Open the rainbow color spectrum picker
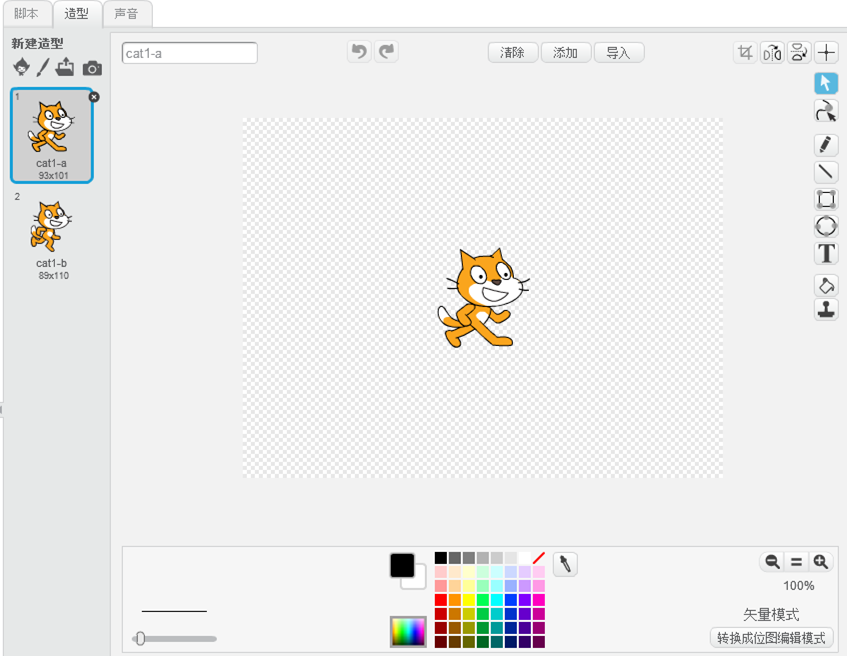Viewport: 847px width, 656px height. [408, 631]
